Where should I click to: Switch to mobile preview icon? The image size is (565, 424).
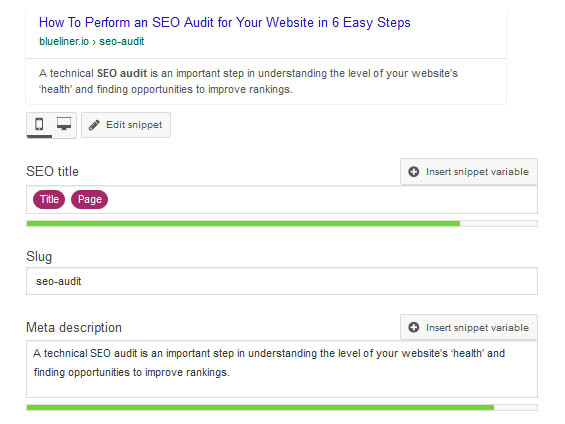39,124
